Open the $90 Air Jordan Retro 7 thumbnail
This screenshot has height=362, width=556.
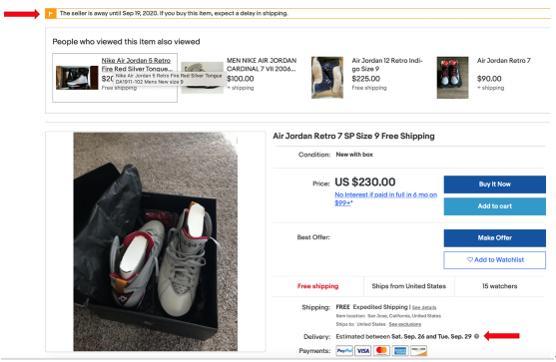(452, 77)
